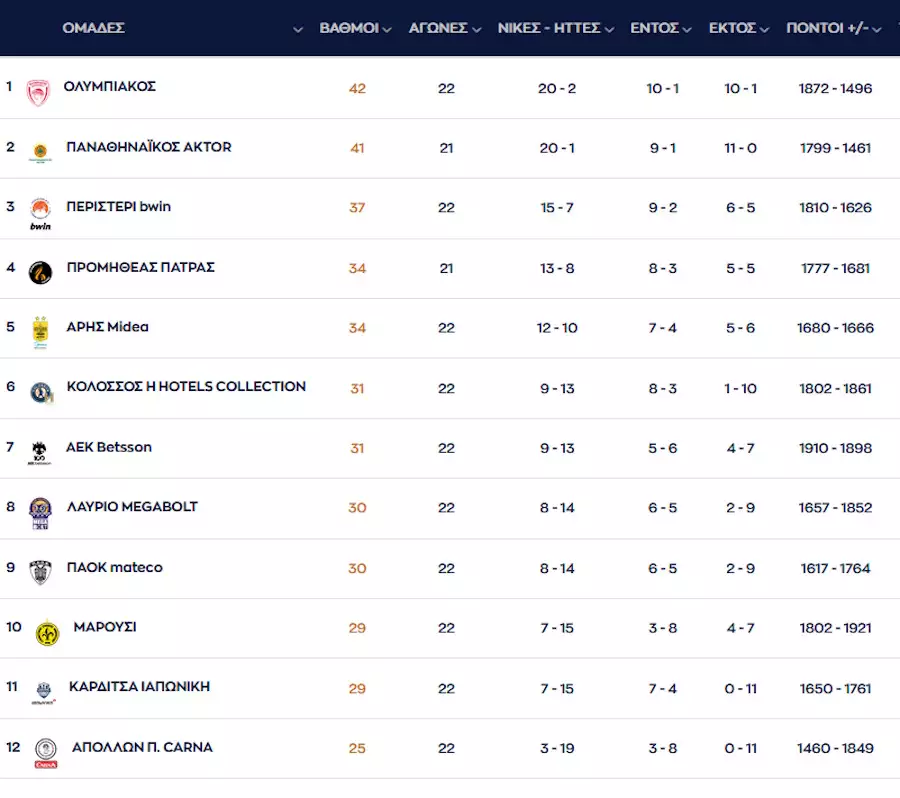Click the Promitheas Patras team logo
Viewport: 900px width, 798px height.
click(40, 272)
